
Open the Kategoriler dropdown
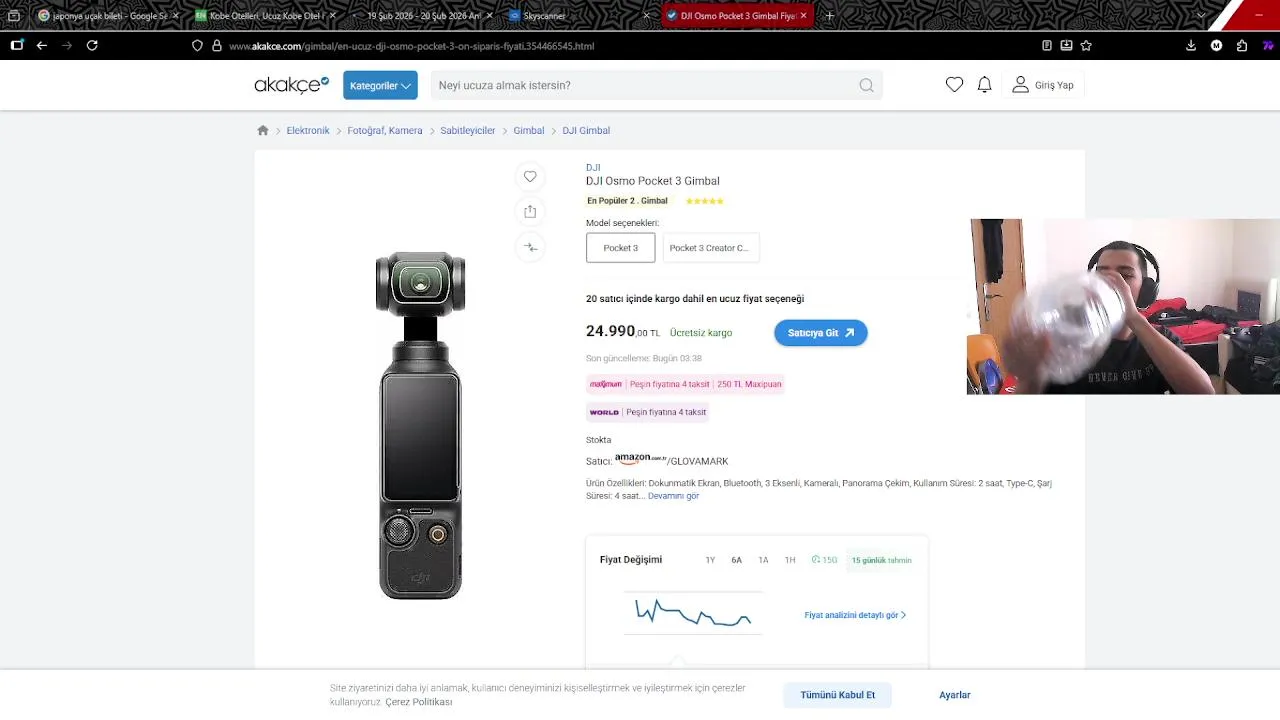380,85
